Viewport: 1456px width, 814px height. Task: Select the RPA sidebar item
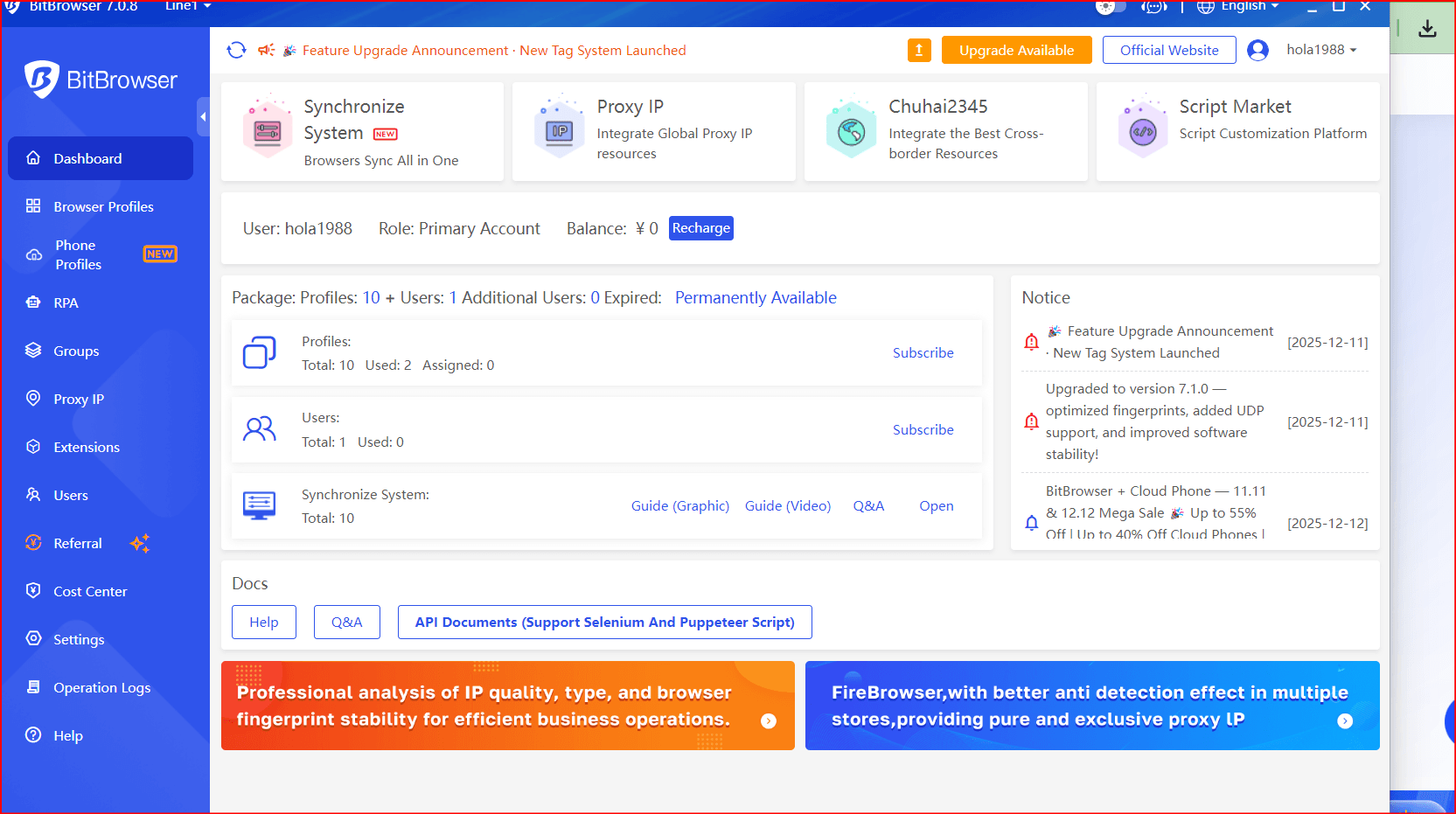(x=66, y=303)
